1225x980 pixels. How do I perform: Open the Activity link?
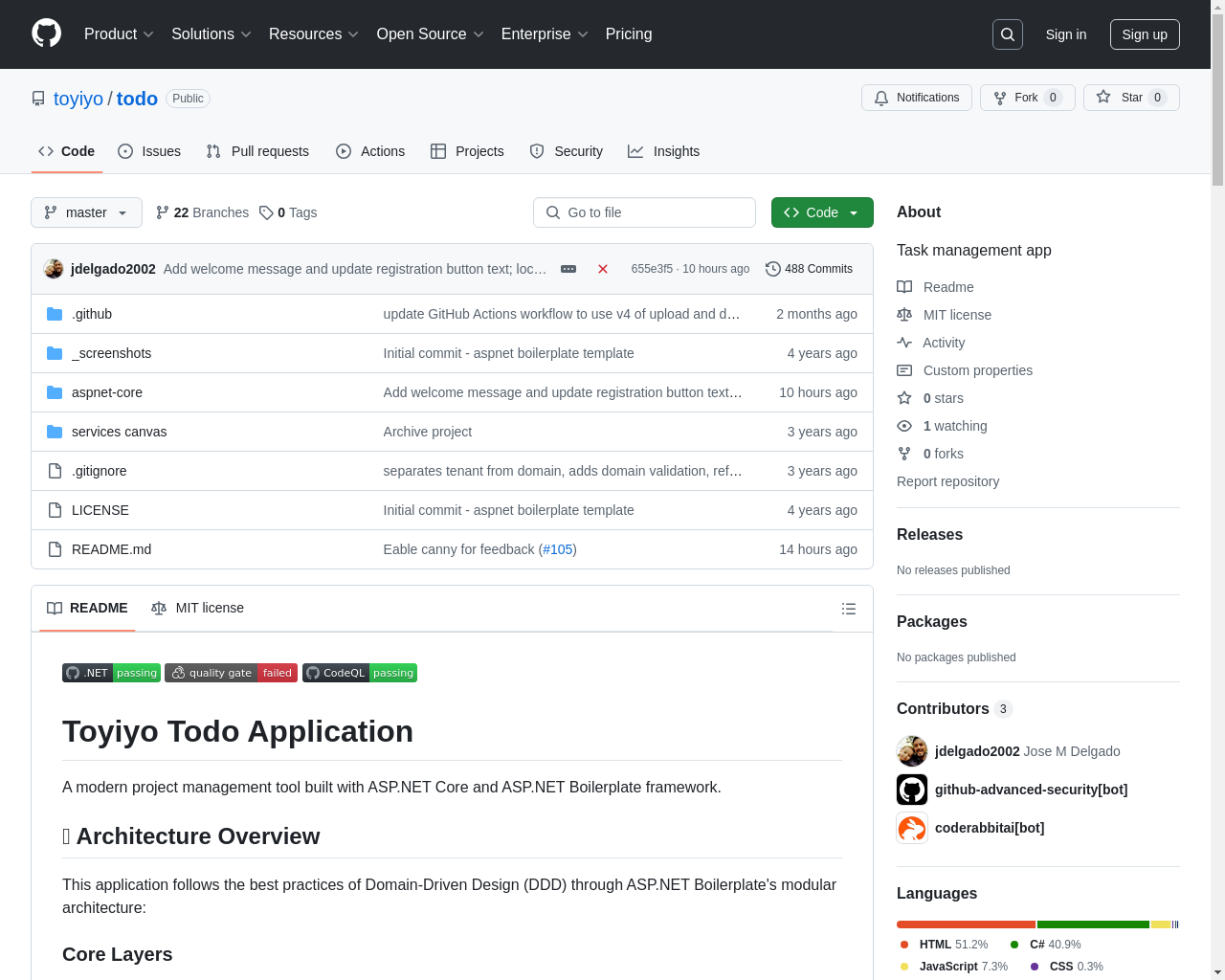click(930, 343)
